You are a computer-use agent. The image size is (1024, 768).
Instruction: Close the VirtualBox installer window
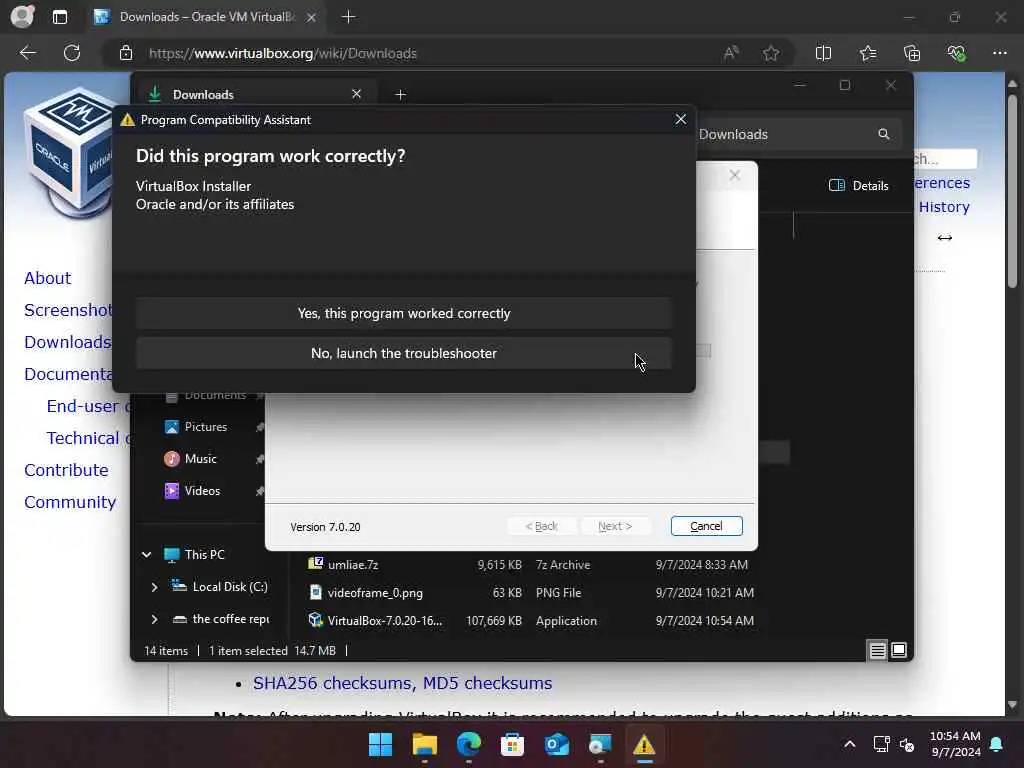735,175
